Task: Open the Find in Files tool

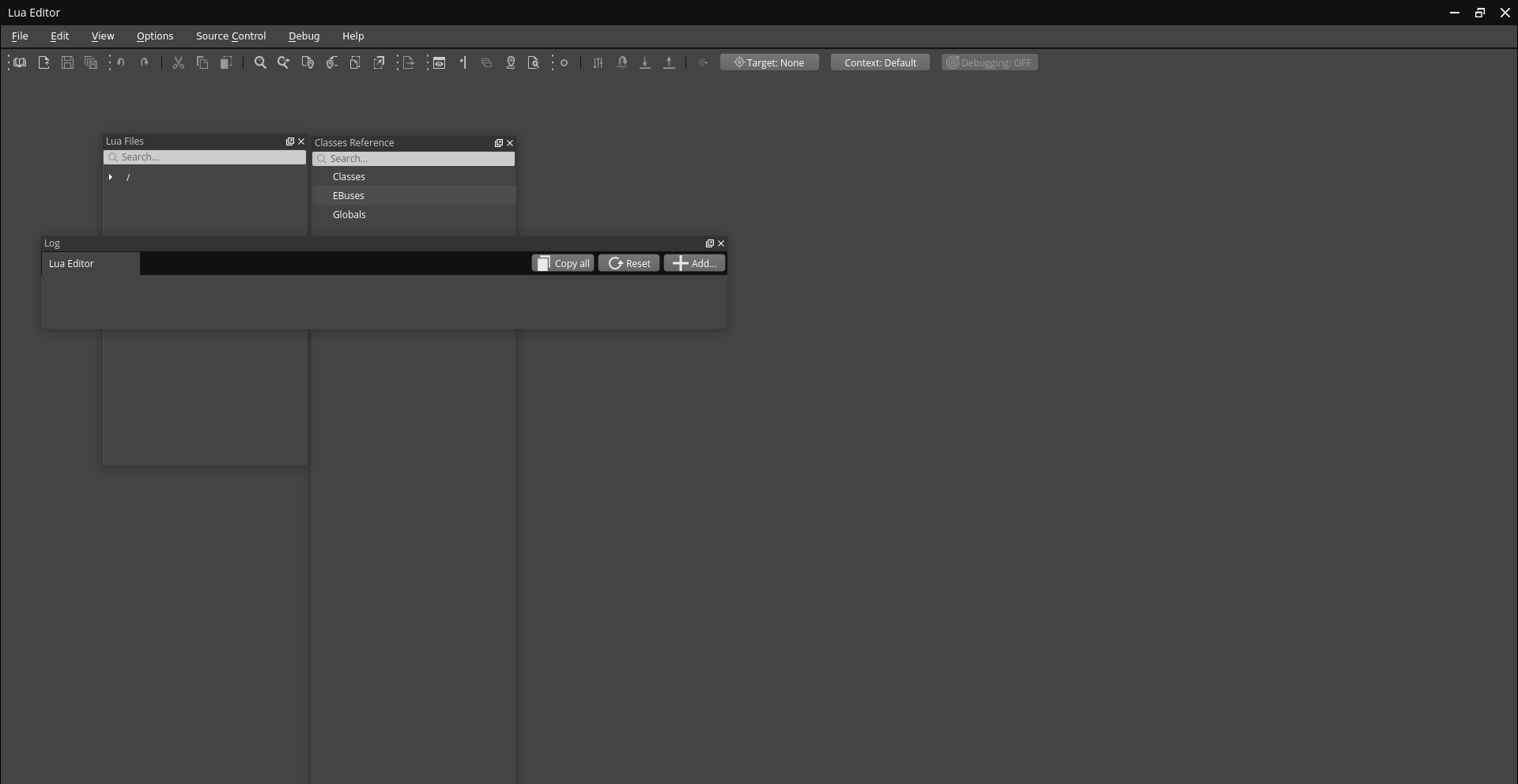Action: tap(534, 62)
